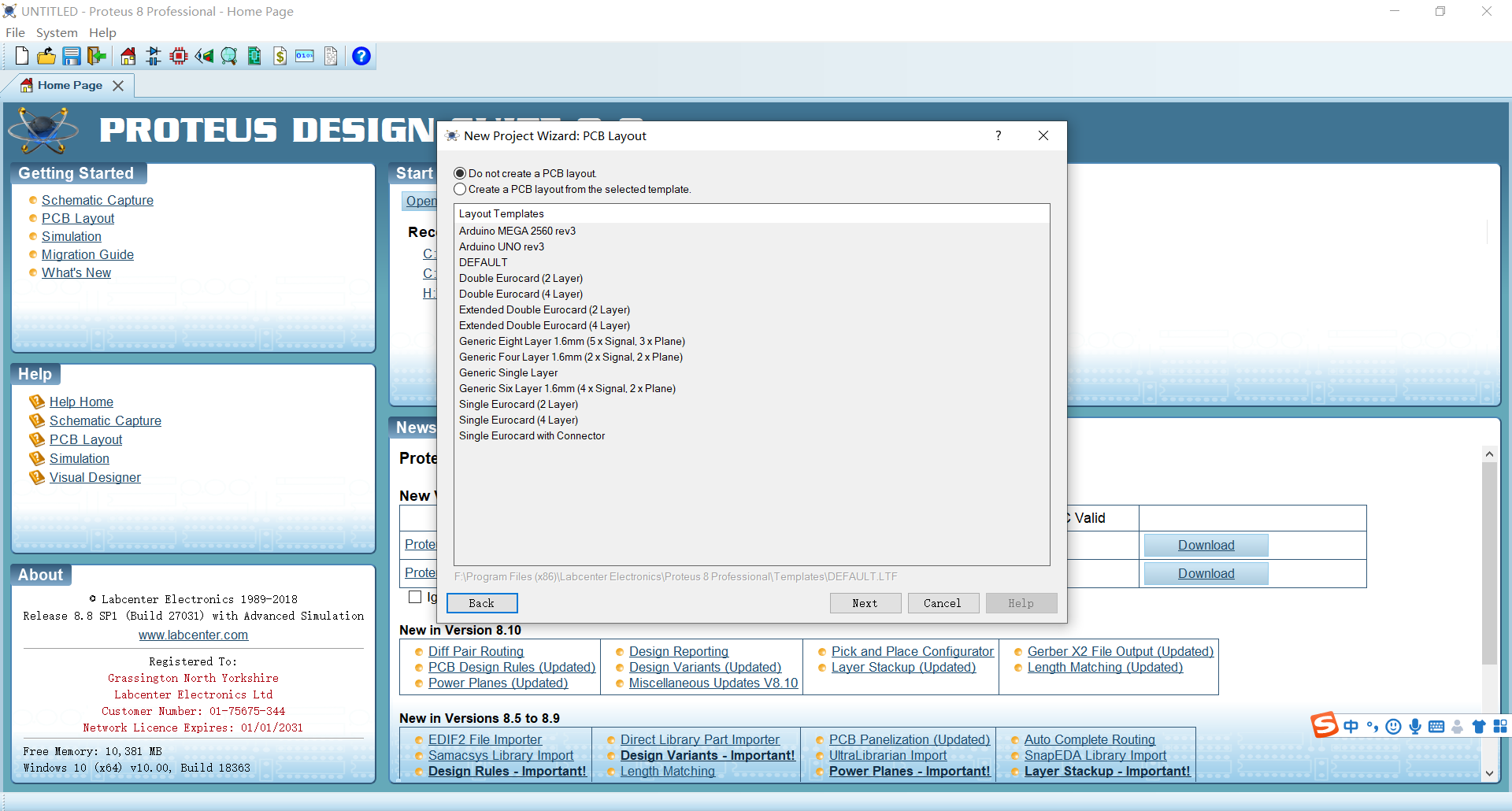Close the Home Page tab
Viewport: 1512px width, 811px height.
(118, 85)
